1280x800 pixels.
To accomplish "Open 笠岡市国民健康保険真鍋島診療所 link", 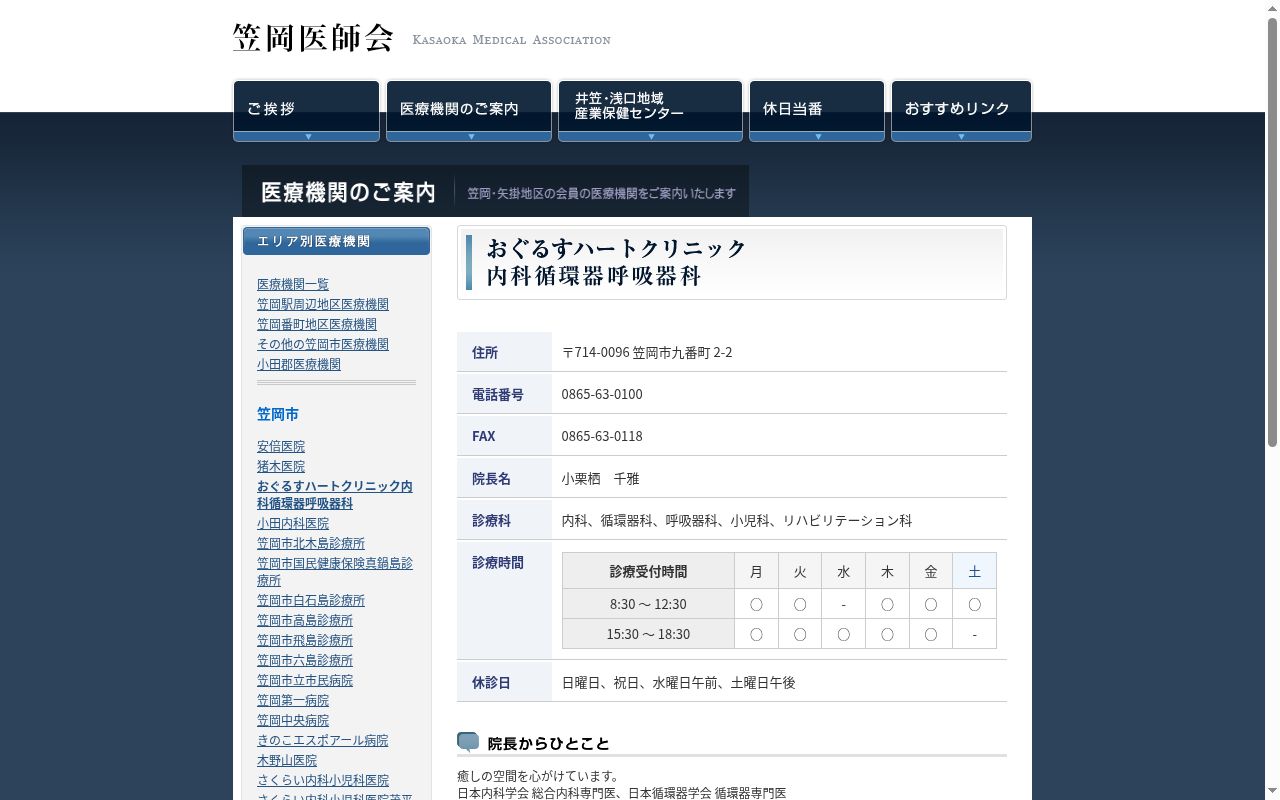I will (x=335, y=571).
